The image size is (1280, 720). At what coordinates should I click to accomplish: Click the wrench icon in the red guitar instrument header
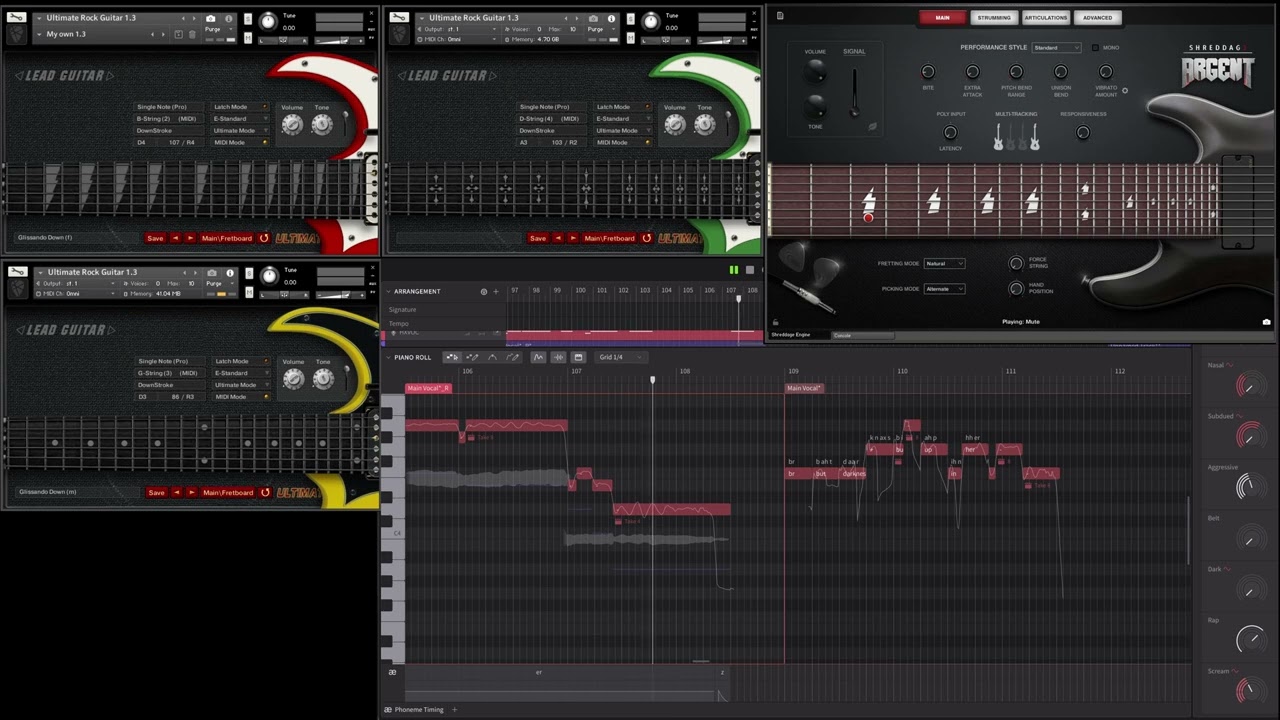[16, 17]
